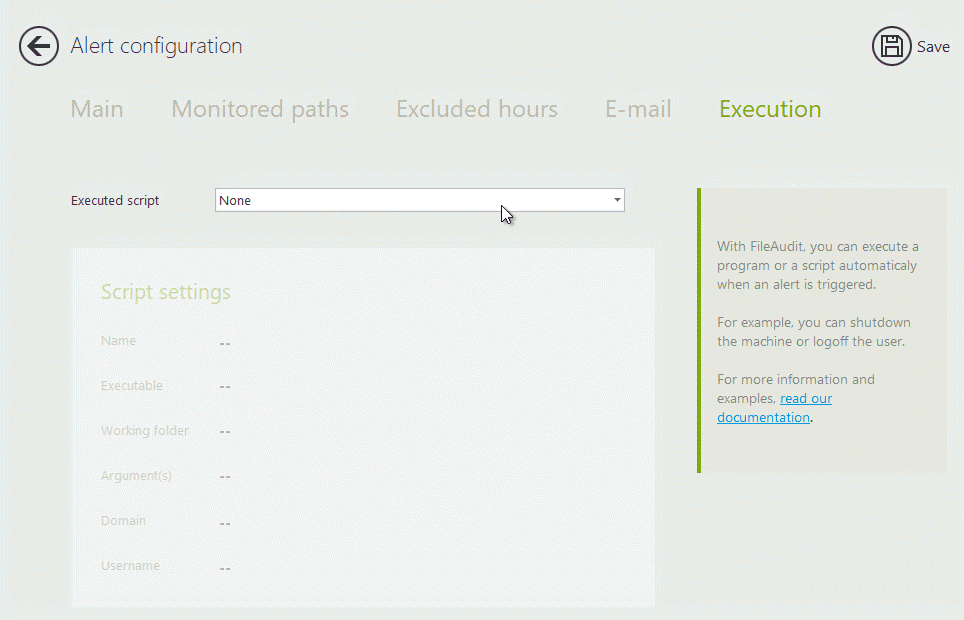This screenshot has height=620, width=964.
Task: Click the 'For example, you can shutdown' text
Action: click(813, 332)
